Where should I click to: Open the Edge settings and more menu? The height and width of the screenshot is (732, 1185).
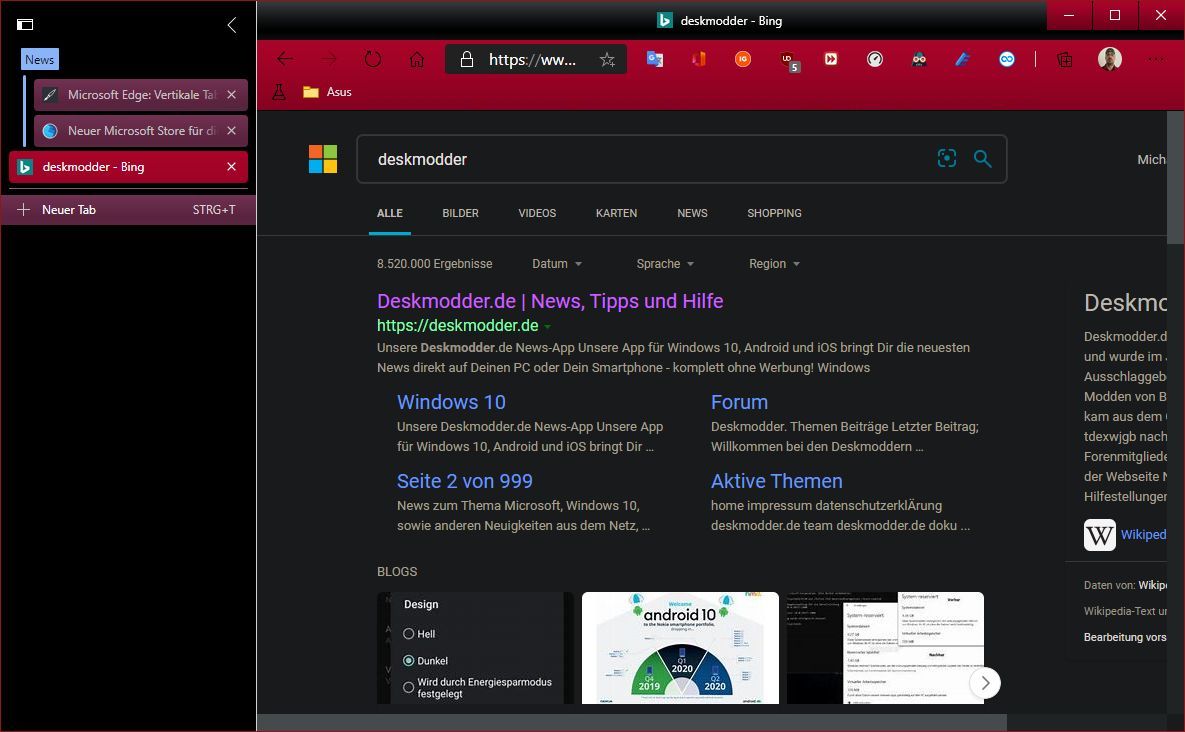(1154, 59)
